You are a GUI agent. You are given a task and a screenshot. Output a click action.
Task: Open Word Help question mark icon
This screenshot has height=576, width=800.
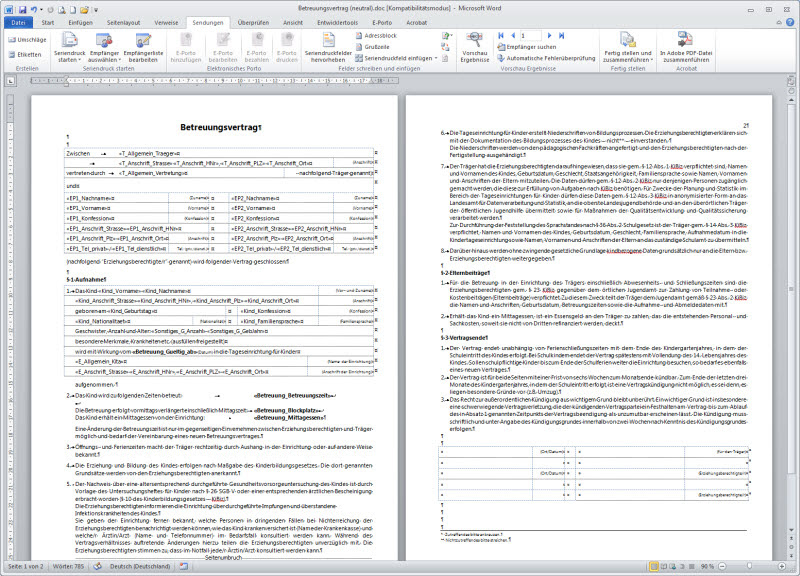[790, 22]
